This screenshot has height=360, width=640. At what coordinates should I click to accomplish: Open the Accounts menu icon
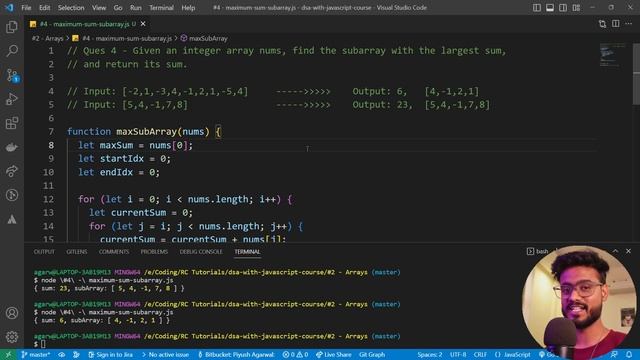coord(12,313)
